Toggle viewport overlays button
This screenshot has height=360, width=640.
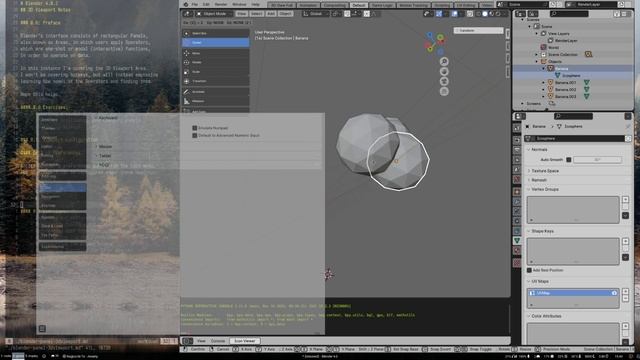(454, 13)
